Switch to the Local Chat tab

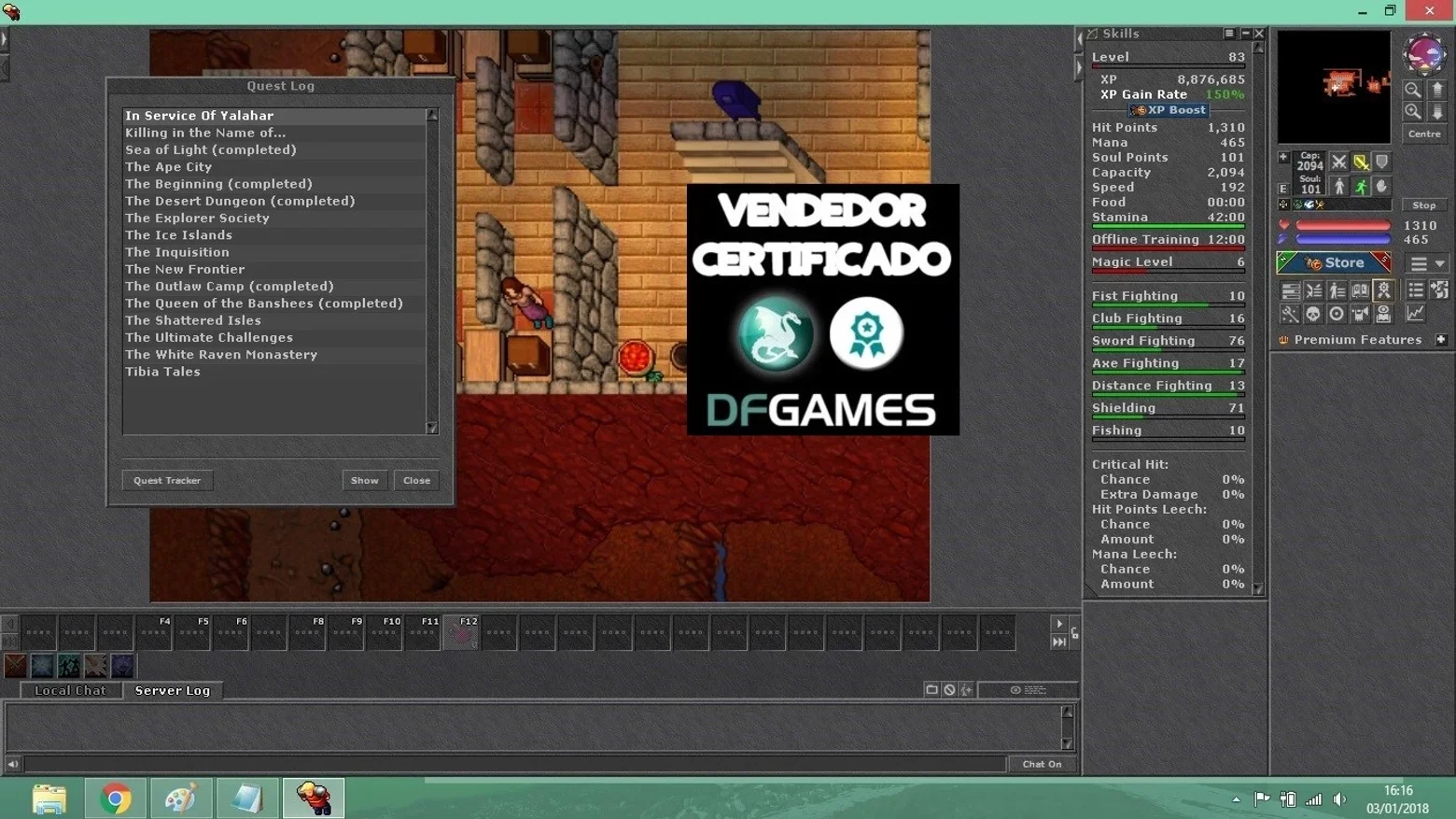click(x=70, y=690)
